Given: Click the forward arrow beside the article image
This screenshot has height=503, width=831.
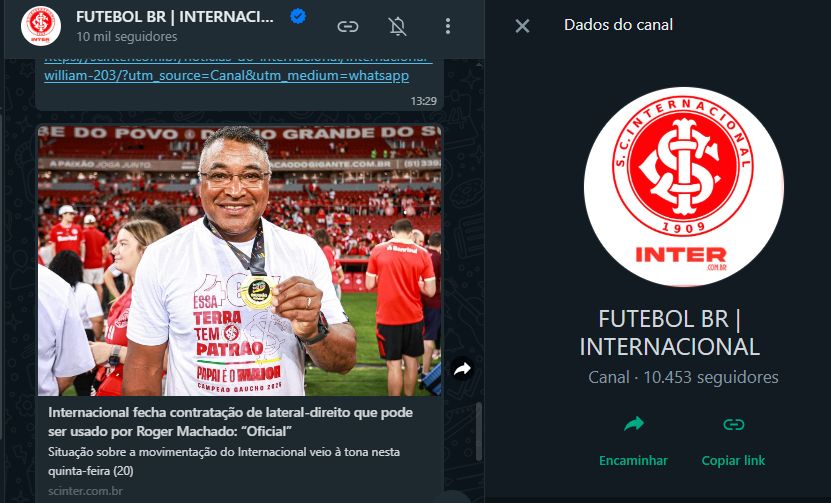Looking at the screenshot, I should (462, 368).
